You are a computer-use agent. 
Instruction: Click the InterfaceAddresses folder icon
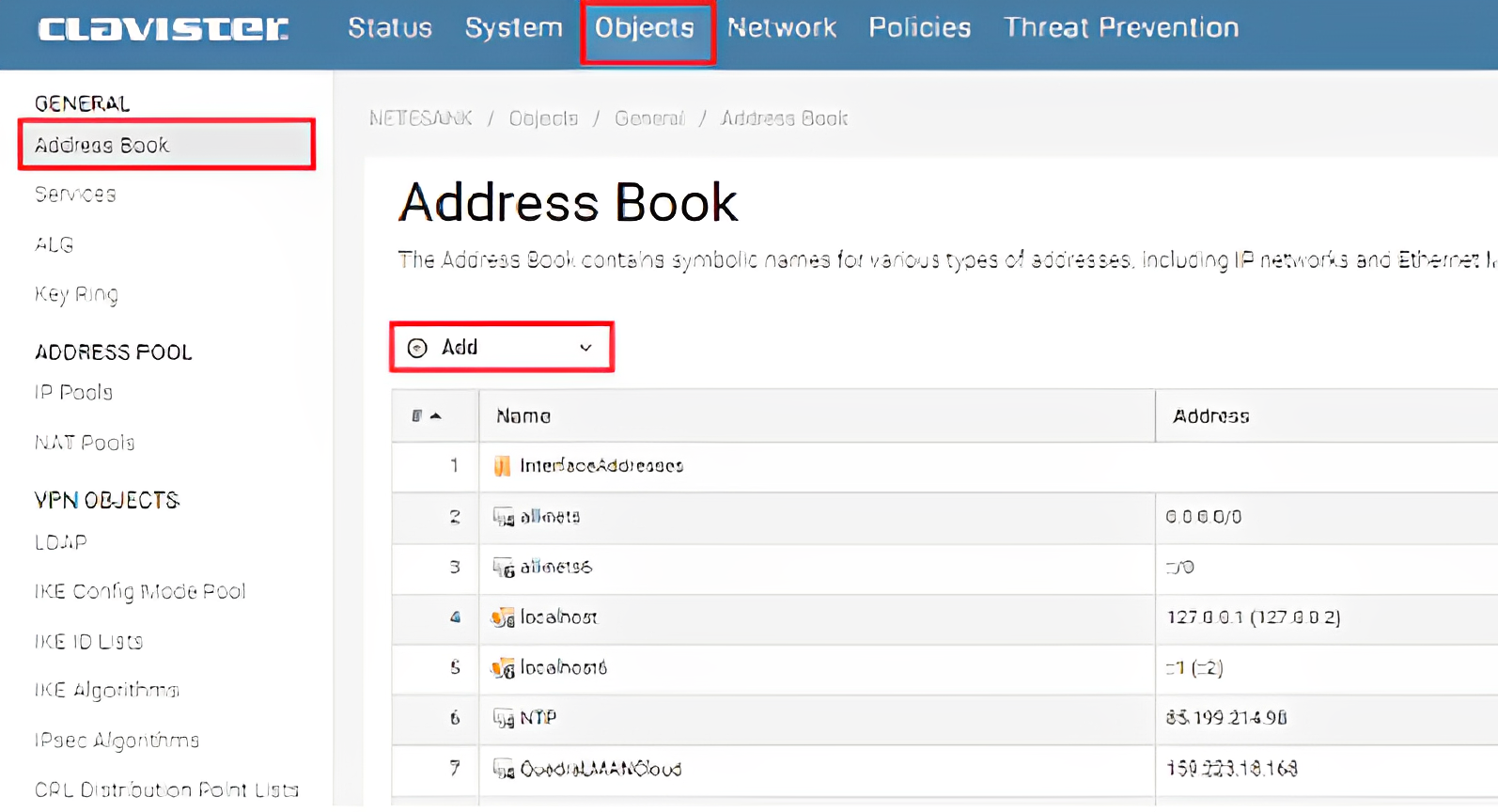coord(502,466)
